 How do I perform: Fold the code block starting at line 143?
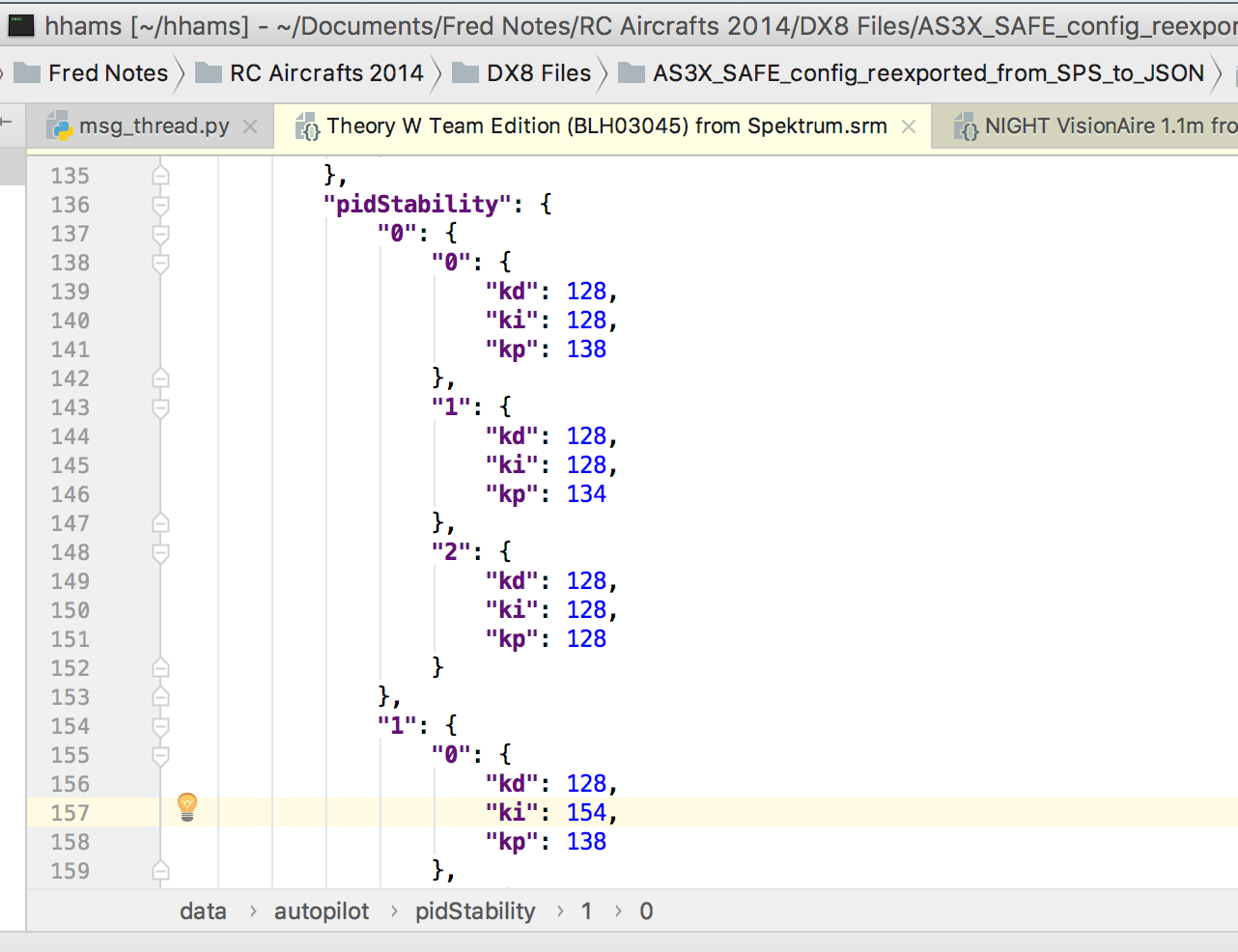(161, 407)
